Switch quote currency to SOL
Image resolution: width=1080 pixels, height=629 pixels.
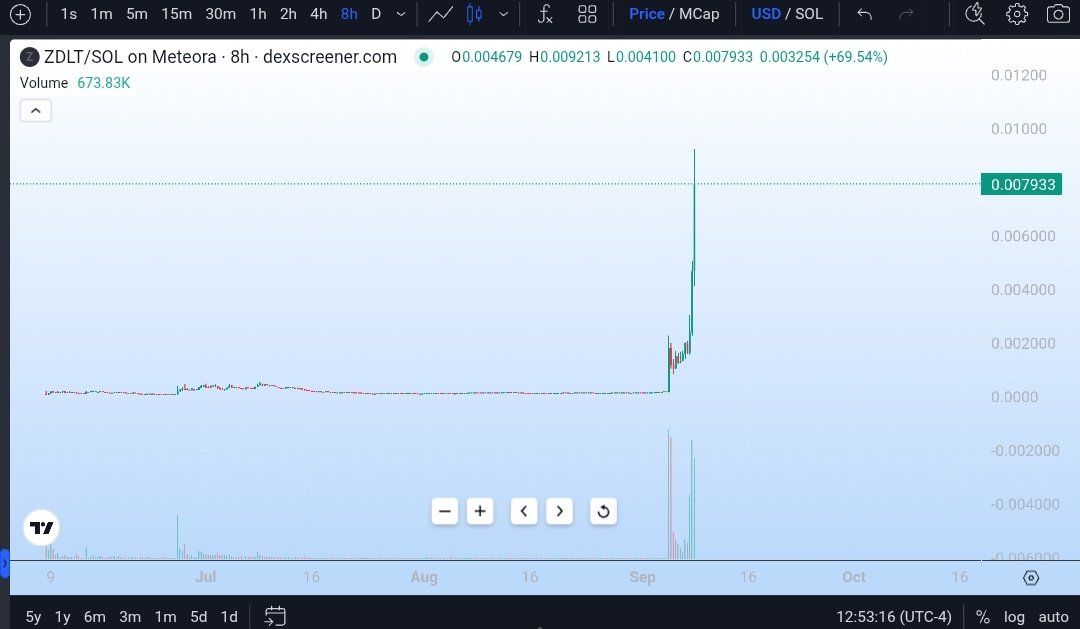pyautogui.click(x=809, y=14)
